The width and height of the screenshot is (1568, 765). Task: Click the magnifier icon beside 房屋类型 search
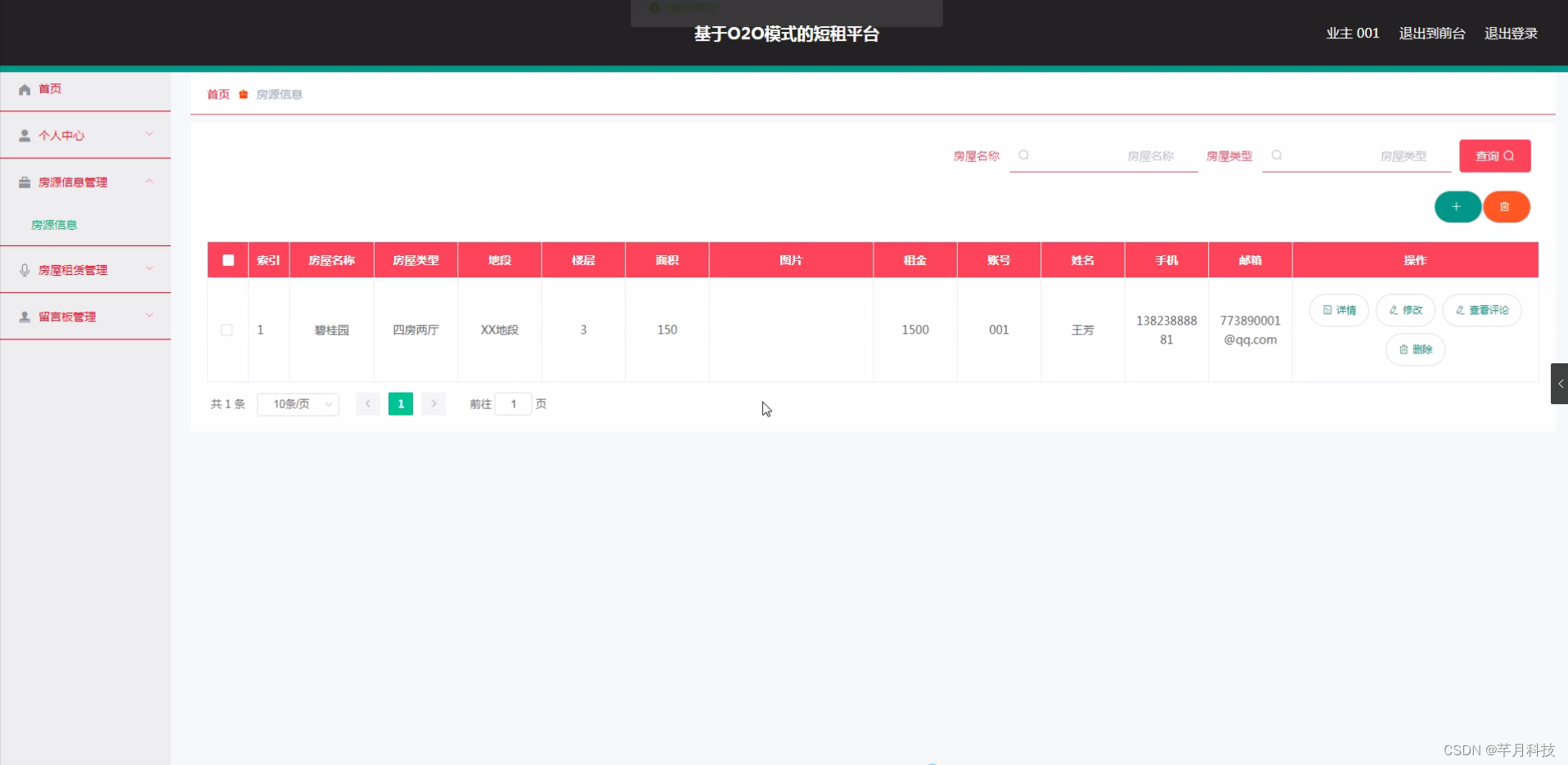(x=1276, y=155)
